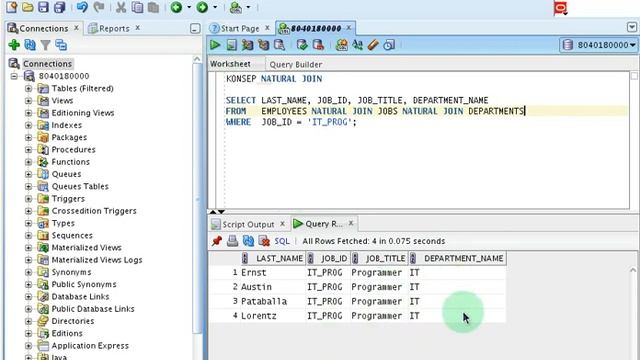Collapse the 8040180000 connection node
The width and height of the screenshot is (640, 360).
click(x=14, y=76)
